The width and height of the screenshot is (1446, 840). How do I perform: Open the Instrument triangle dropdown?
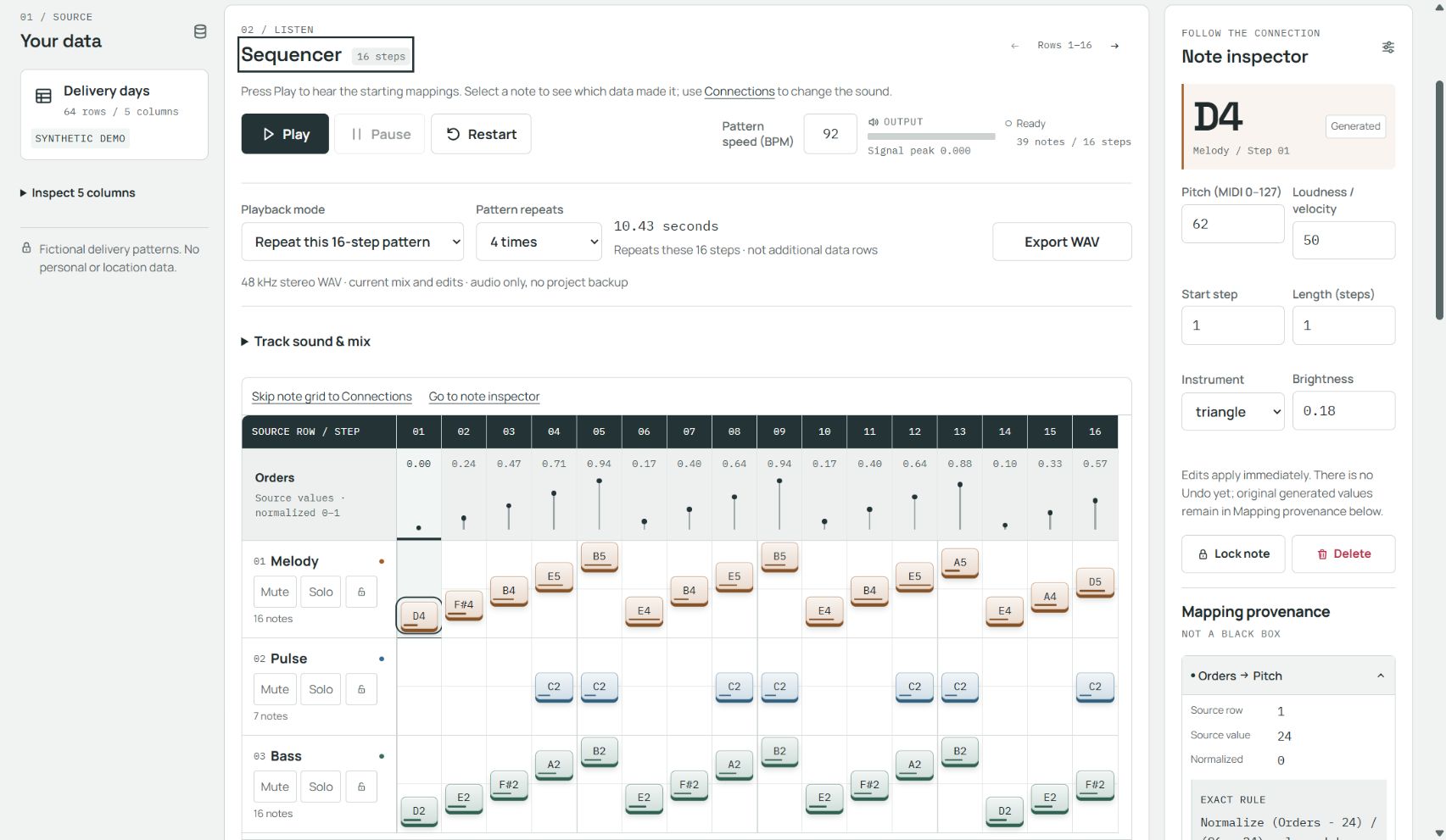pyautogui.click(x=1233, y=411)
